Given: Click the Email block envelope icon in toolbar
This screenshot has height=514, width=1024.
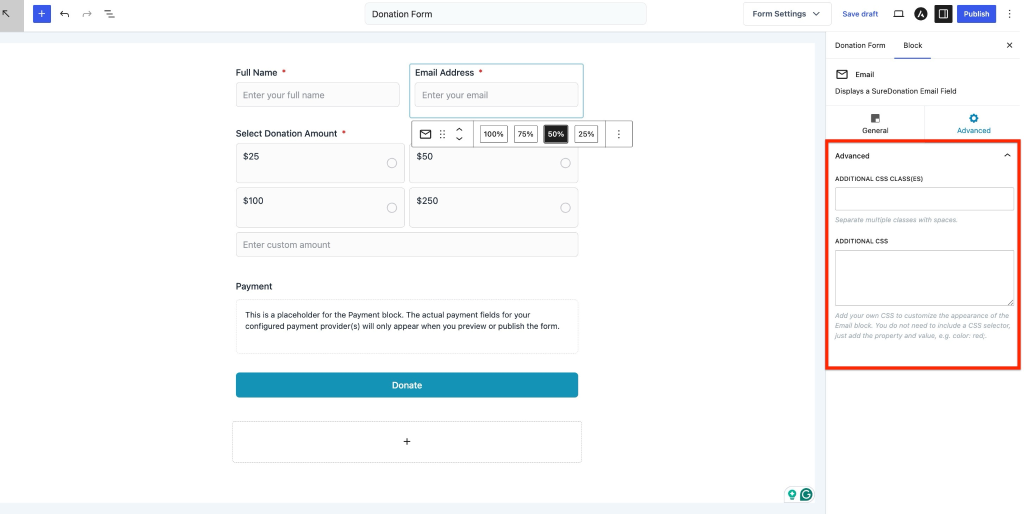Looking at the screenshot, I should click(x=425, y=134).
